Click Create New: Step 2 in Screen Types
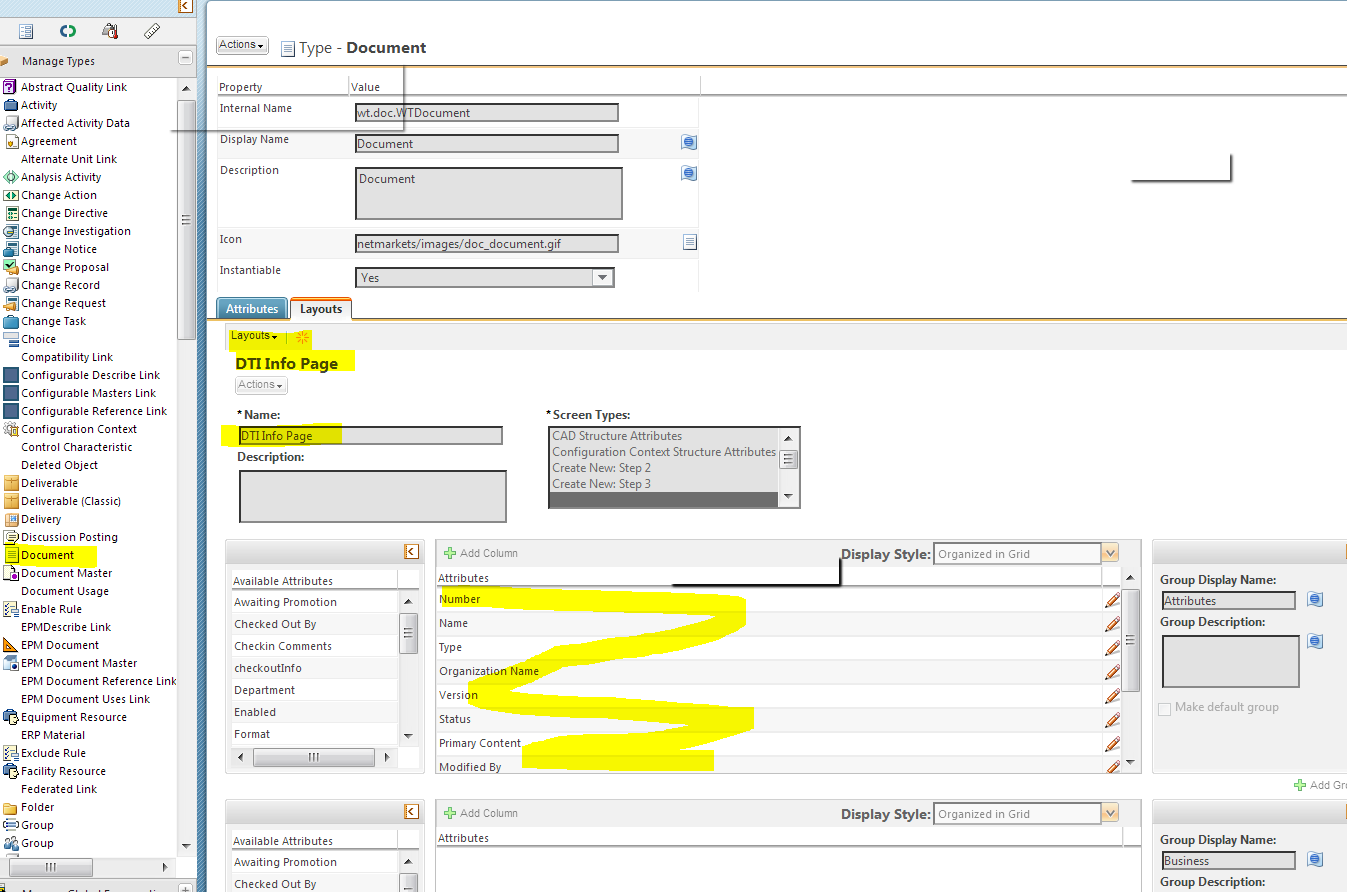The height and width of the screenshot is (892, 1347). coord(601,468)
